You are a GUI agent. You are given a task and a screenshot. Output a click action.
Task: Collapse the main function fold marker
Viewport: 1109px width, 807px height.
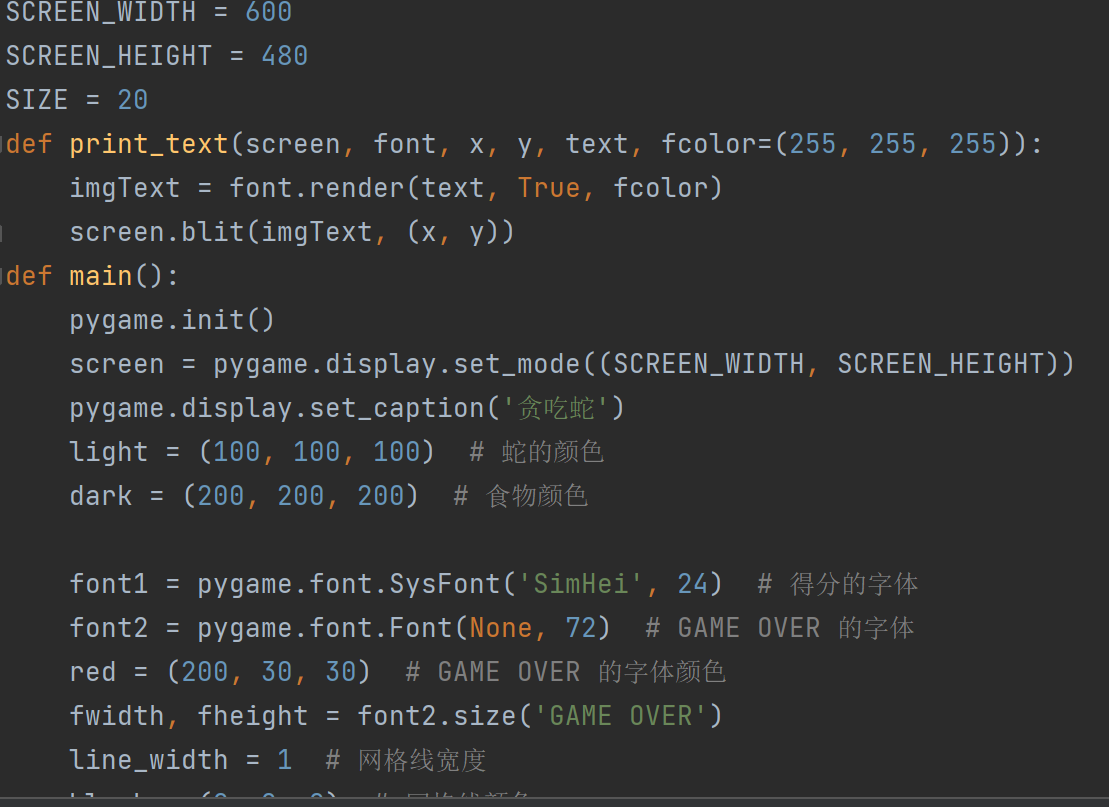point(3,276)
